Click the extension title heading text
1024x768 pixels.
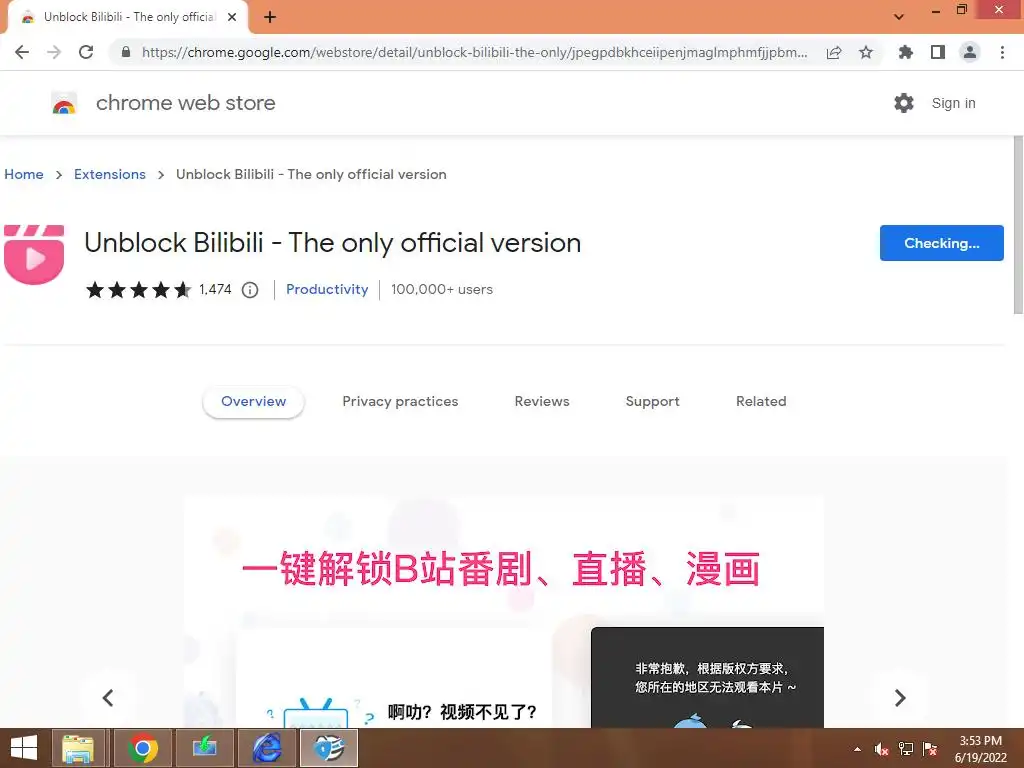(x=332, y=243)
